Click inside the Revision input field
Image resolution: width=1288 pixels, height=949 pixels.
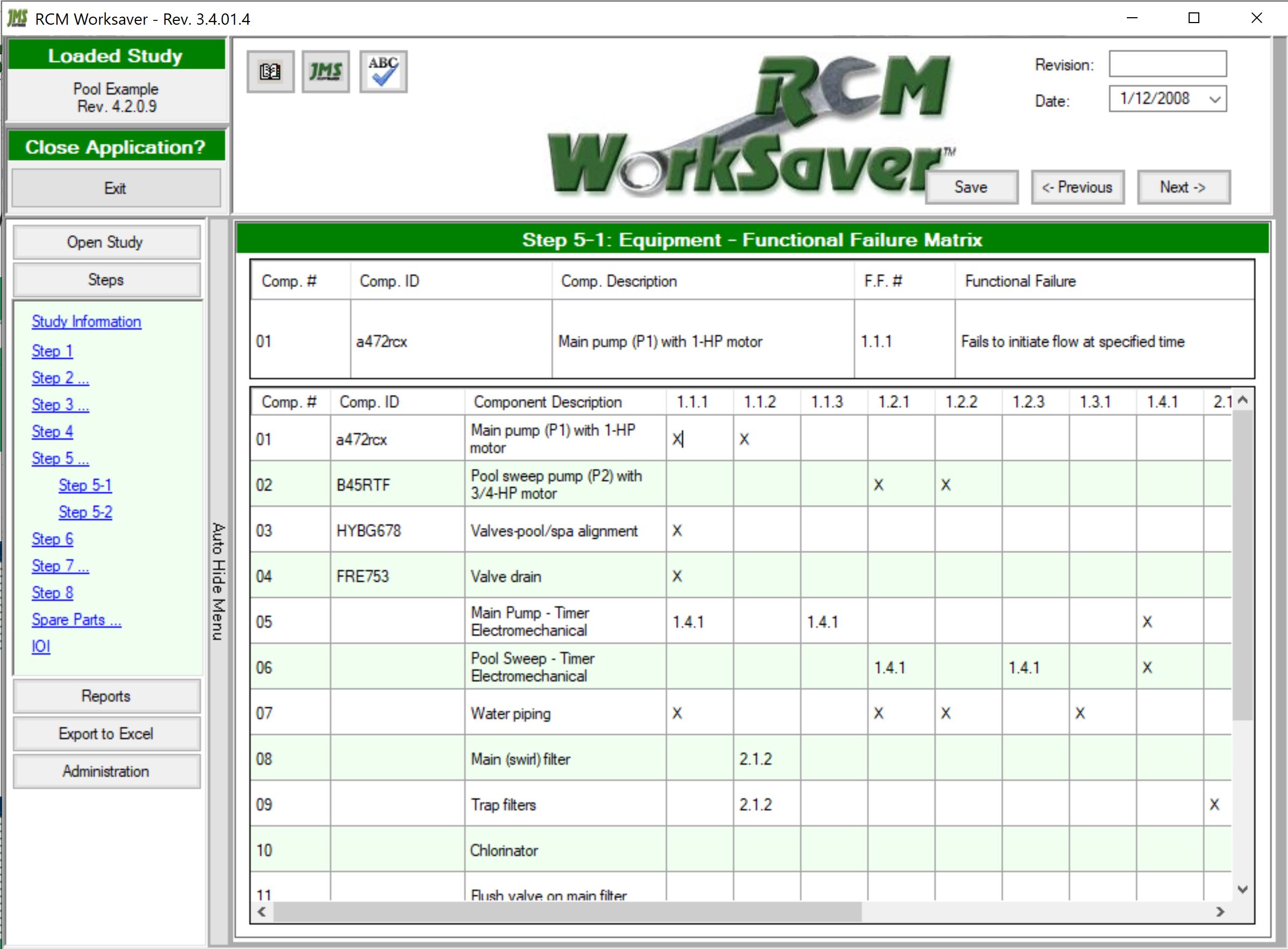click(1168, 63)
